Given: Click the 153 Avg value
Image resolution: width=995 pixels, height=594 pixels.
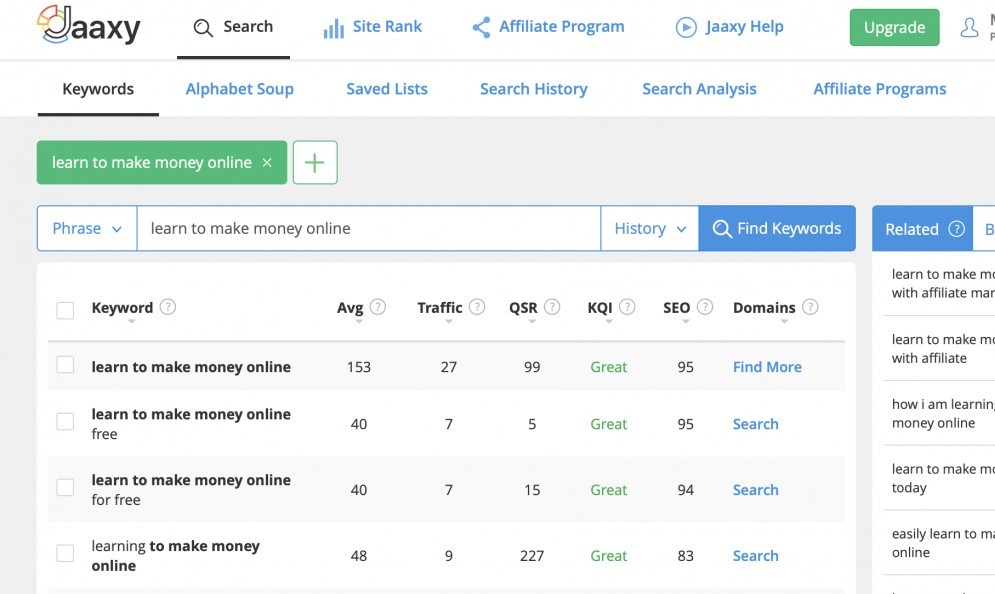Looking at the screenshot, I should pyautogui.click(x=359, y=367).
